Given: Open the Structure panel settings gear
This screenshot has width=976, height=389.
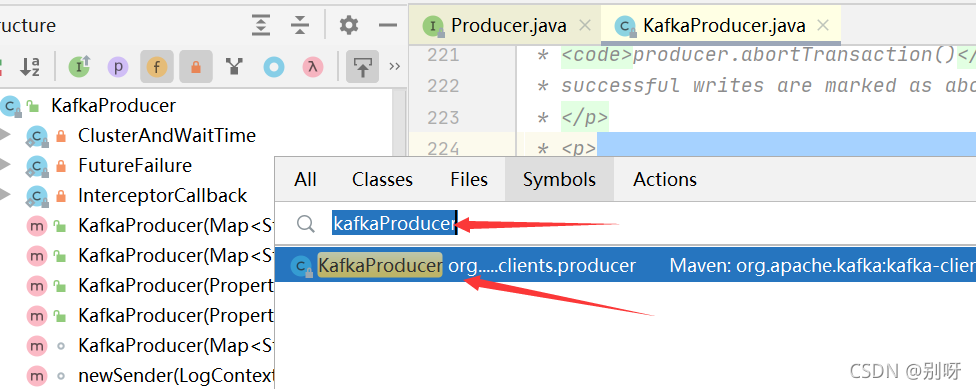Looking at the screenshot, I should [x=349, y=26].
